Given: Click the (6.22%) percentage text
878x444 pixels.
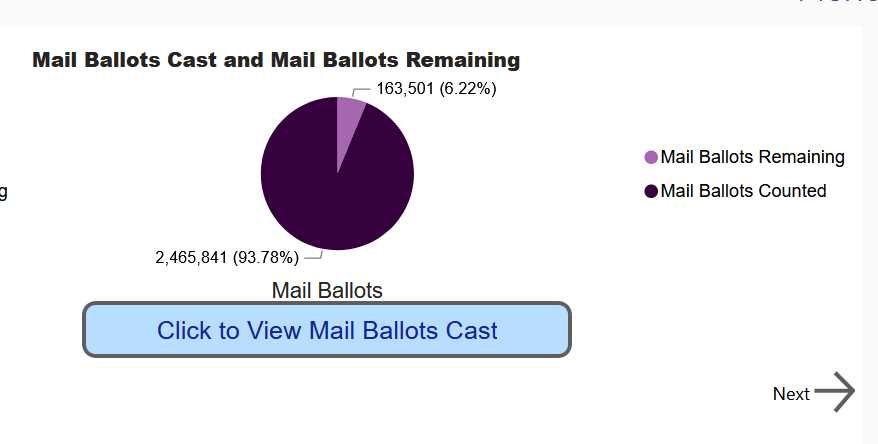Looking at the screenshot, I should point(468,88).
